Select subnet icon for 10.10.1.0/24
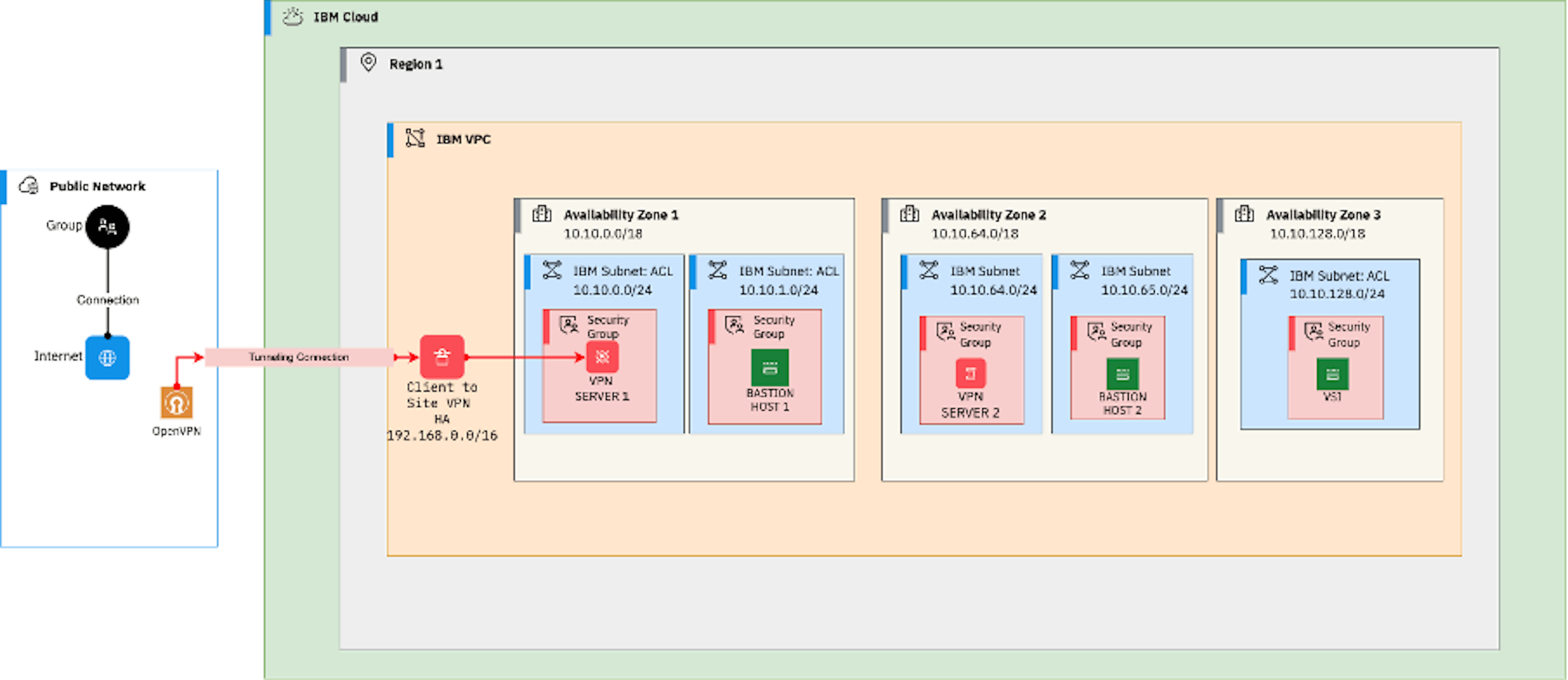 [718, 270]
